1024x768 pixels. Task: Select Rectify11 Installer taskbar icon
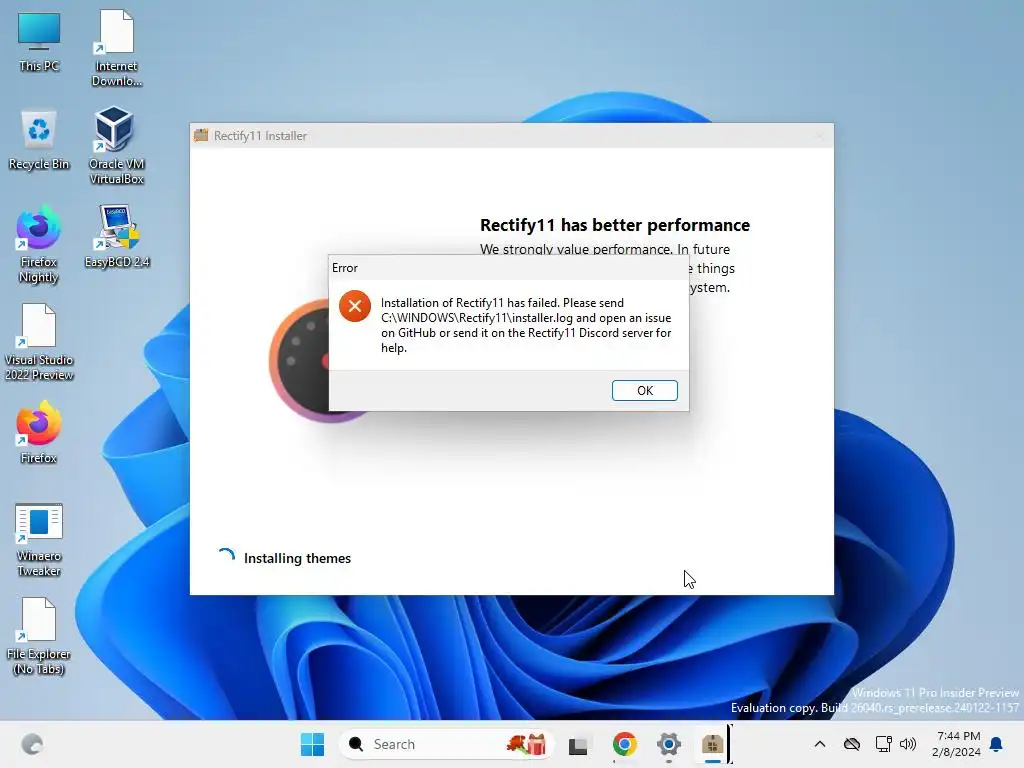tap(712, 744)
